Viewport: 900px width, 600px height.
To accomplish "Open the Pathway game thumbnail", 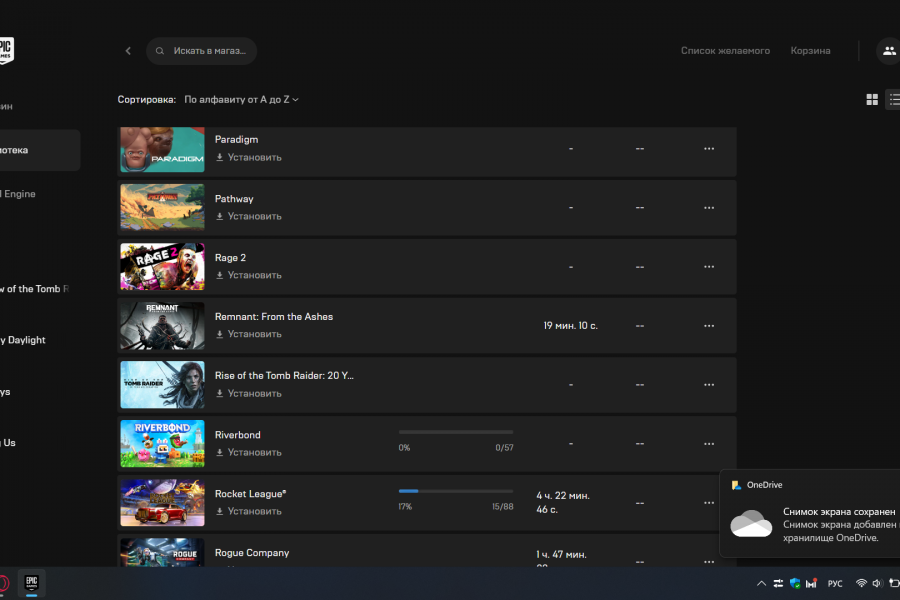I will coord(162,207).
